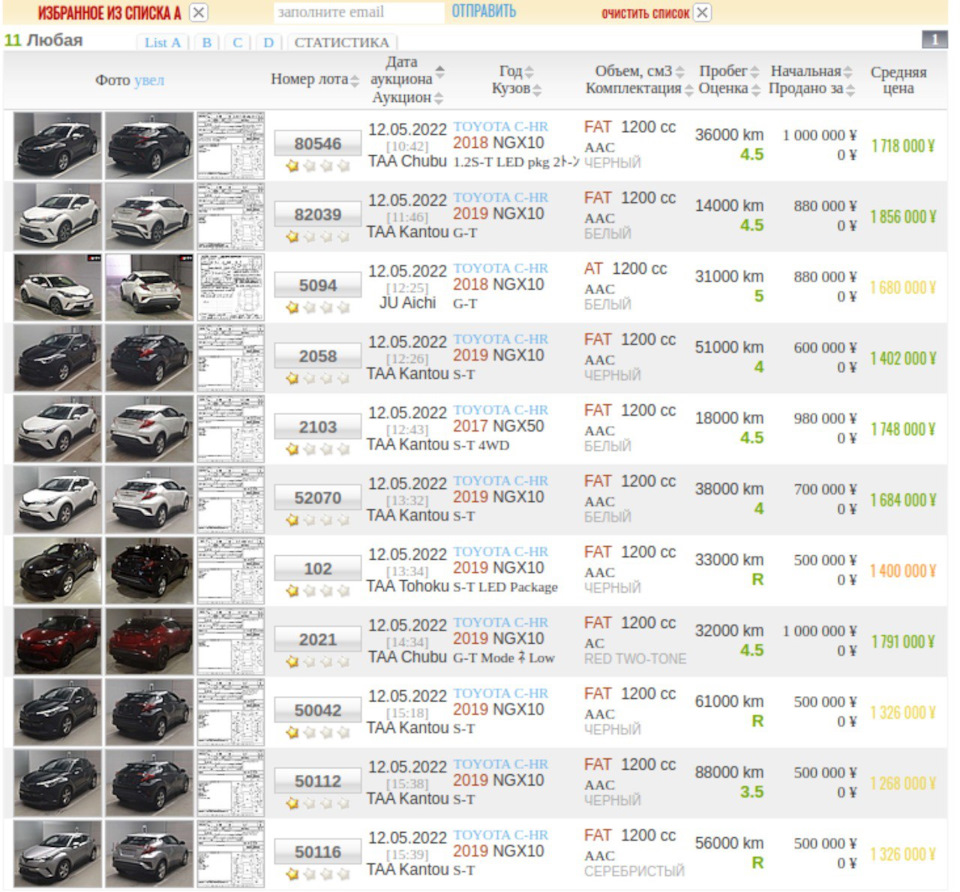The image size is (960, 892).
Task: Select the RED TWO-TONE color text
Action: click(x=635, y=659)
